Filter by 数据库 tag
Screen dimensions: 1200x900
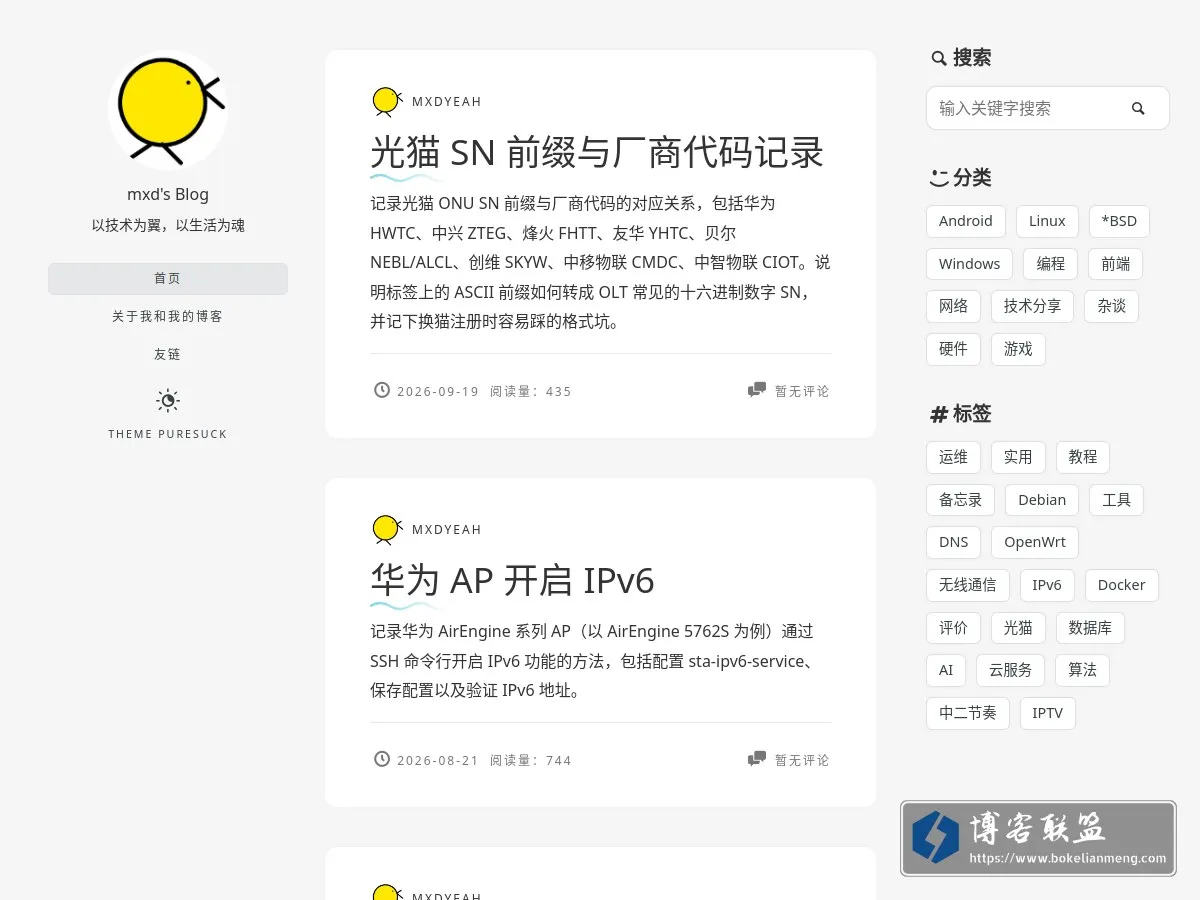pos(1090,628)
